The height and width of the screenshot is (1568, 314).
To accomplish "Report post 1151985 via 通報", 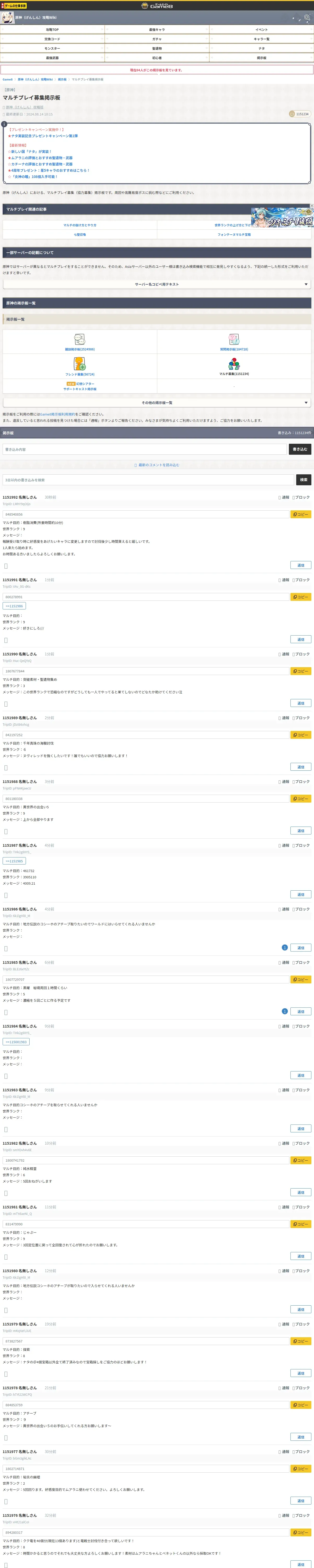I will click(284, 962).
